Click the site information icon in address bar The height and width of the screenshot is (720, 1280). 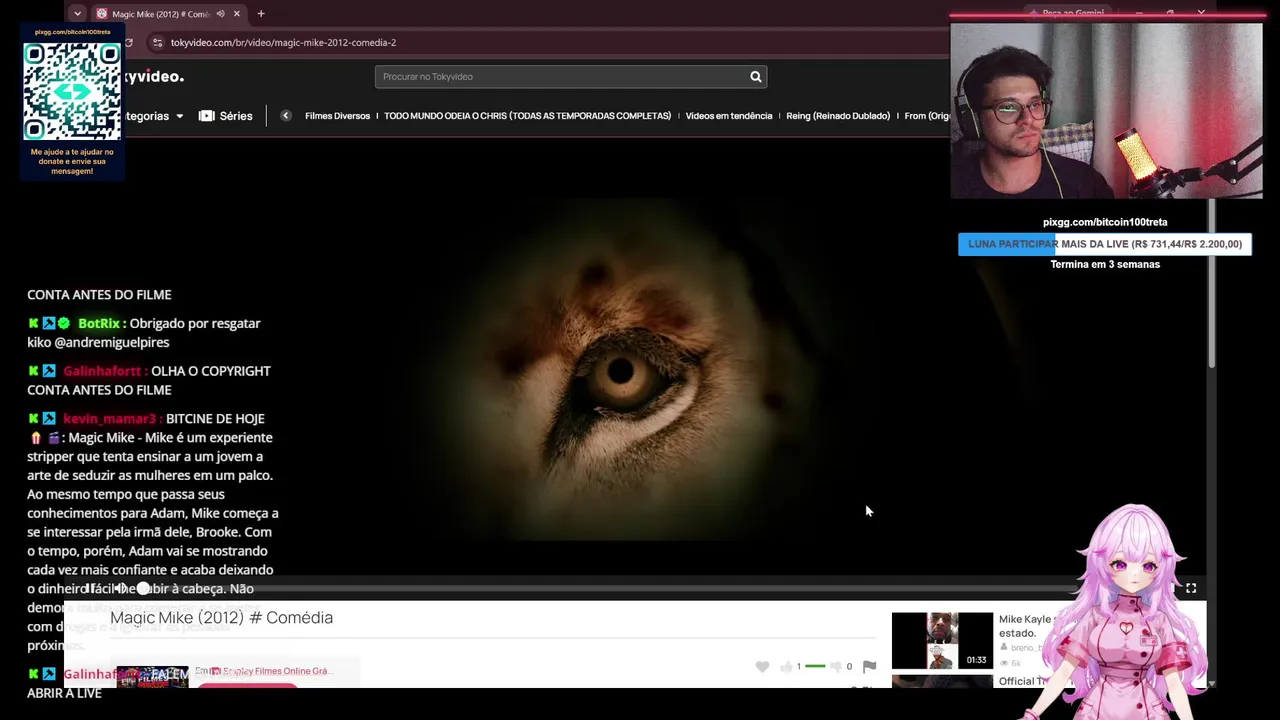coord(157,43)
